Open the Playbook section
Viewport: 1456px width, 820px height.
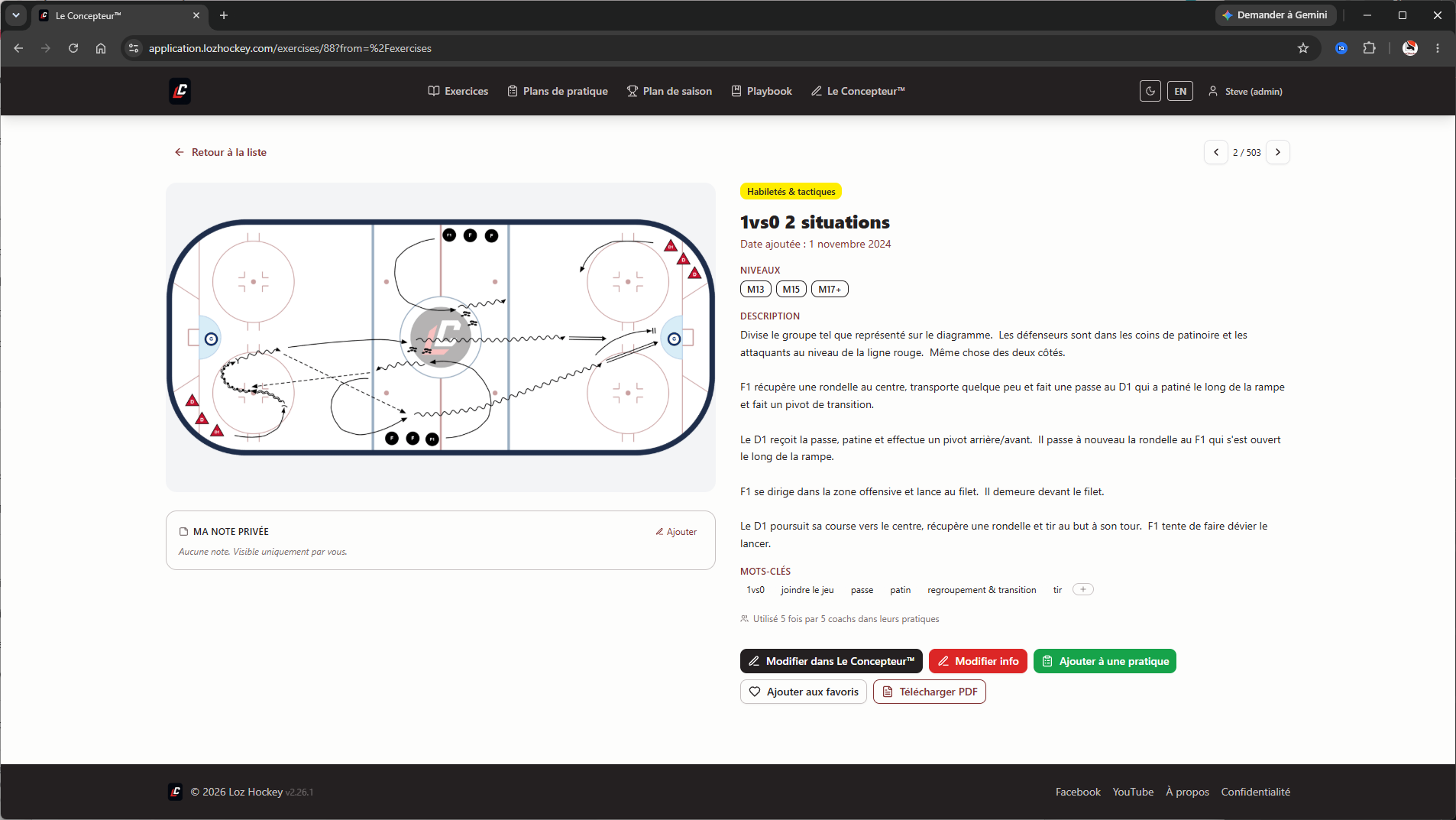pos(762,91)
